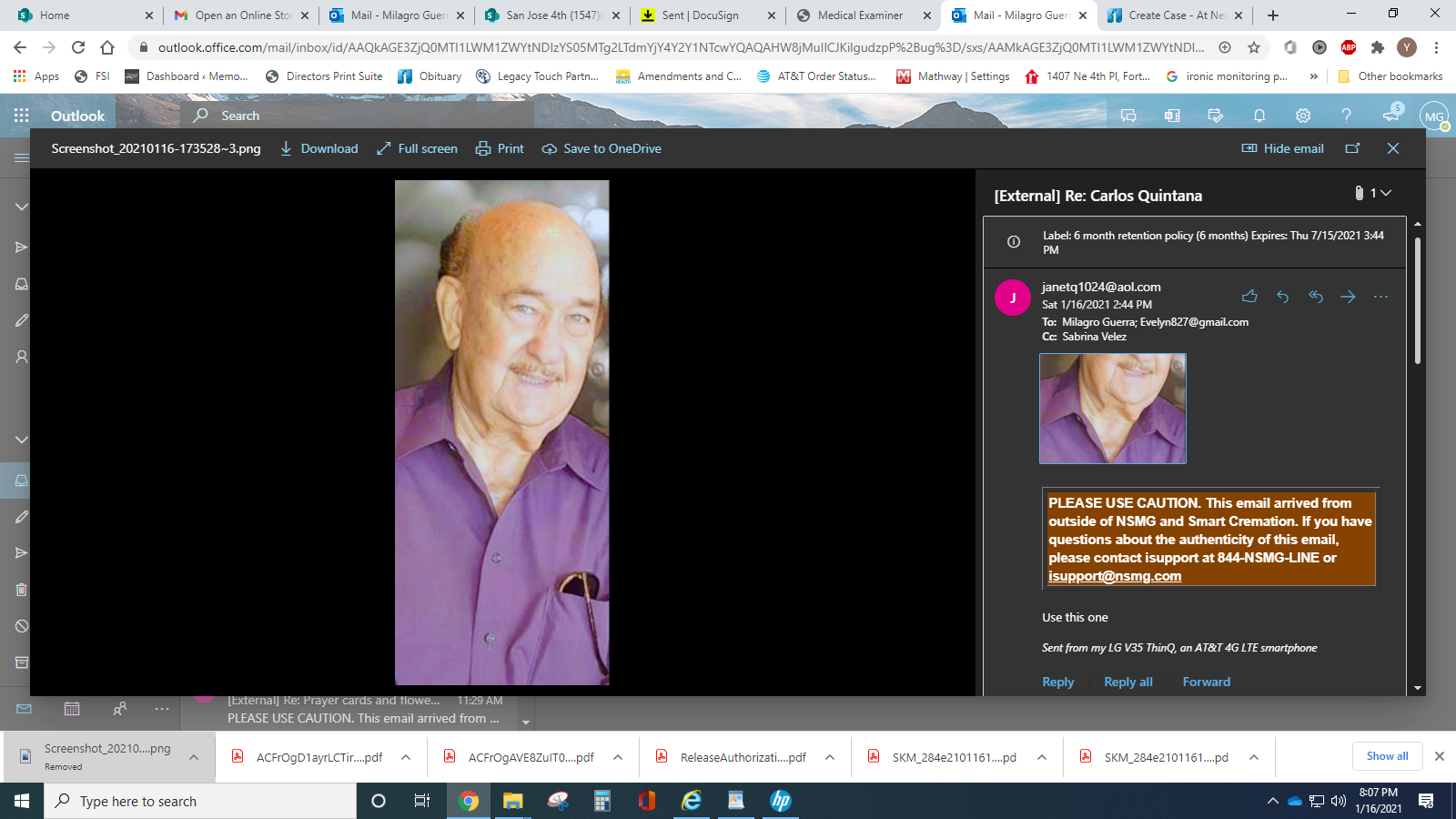Click the Reply all double-arrow icon
The width and height of the screenshot is (1456, 819).
(x=1315, y=297)
